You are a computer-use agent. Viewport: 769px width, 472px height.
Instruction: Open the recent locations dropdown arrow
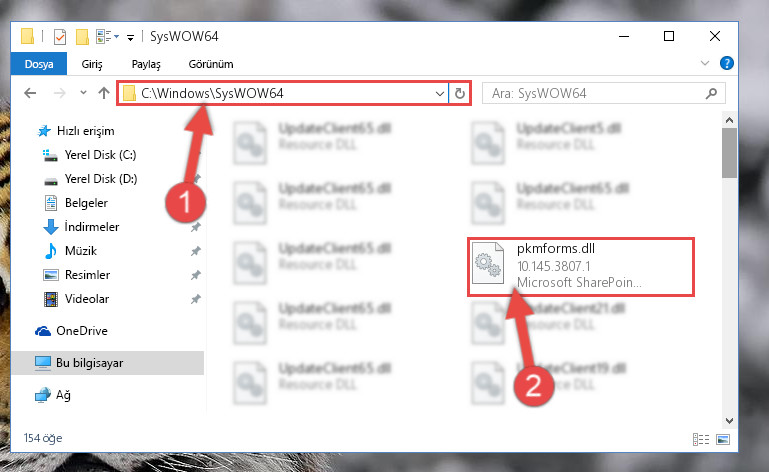(x=83, y=93)
